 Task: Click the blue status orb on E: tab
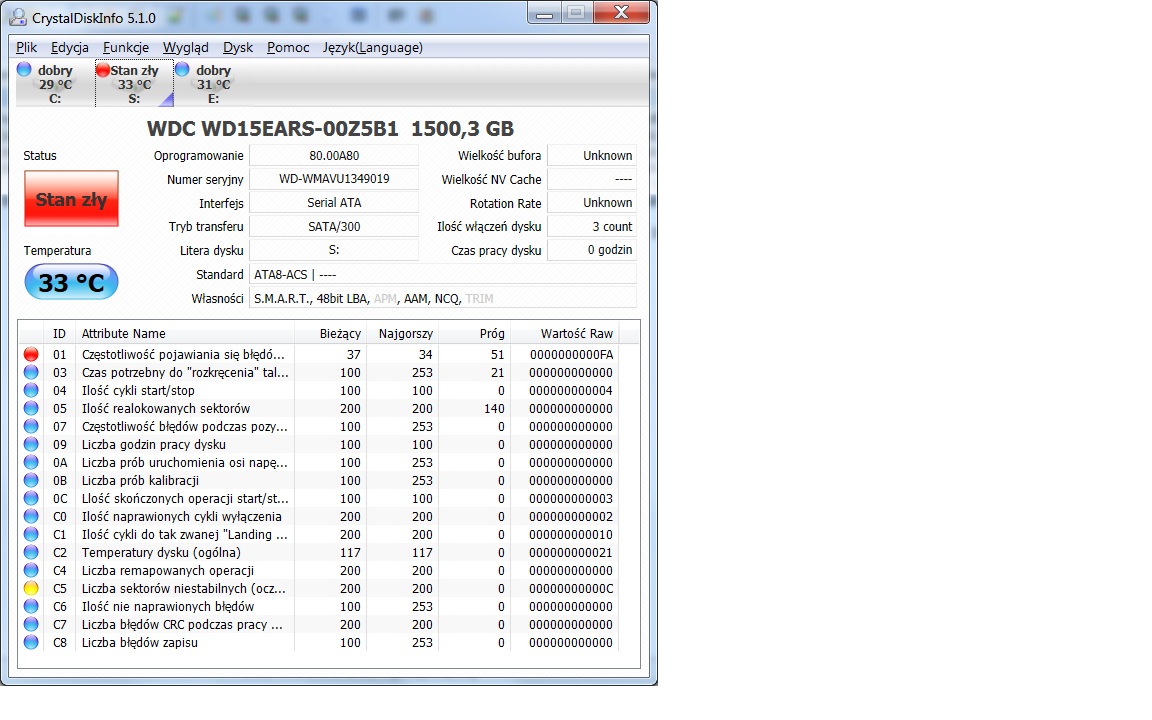click(x=182, y=69)
